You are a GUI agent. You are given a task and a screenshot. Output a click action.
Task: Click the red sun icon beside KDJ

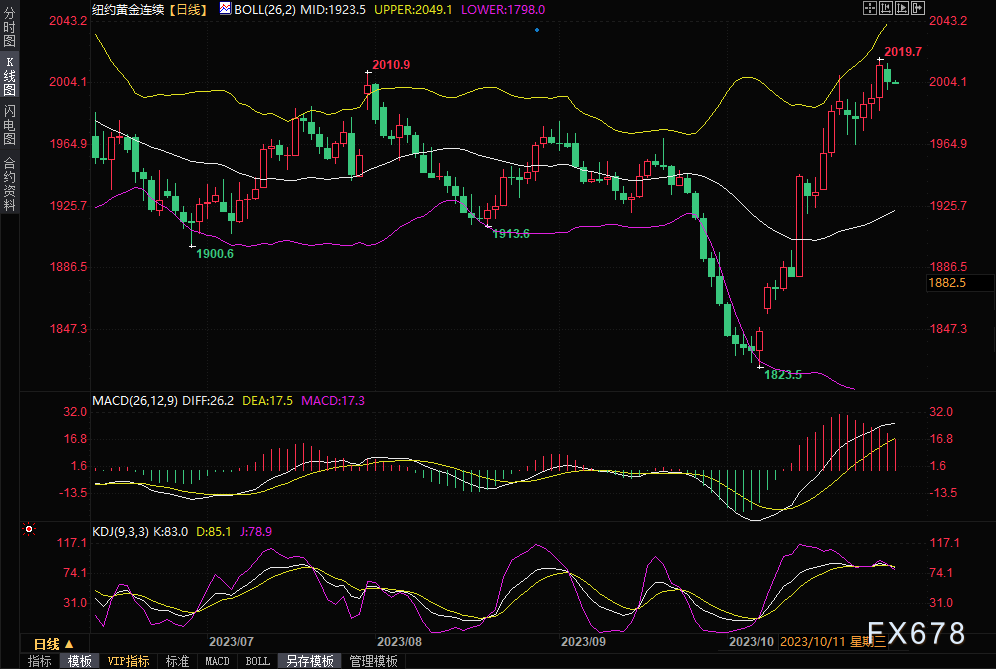(30, 528)
